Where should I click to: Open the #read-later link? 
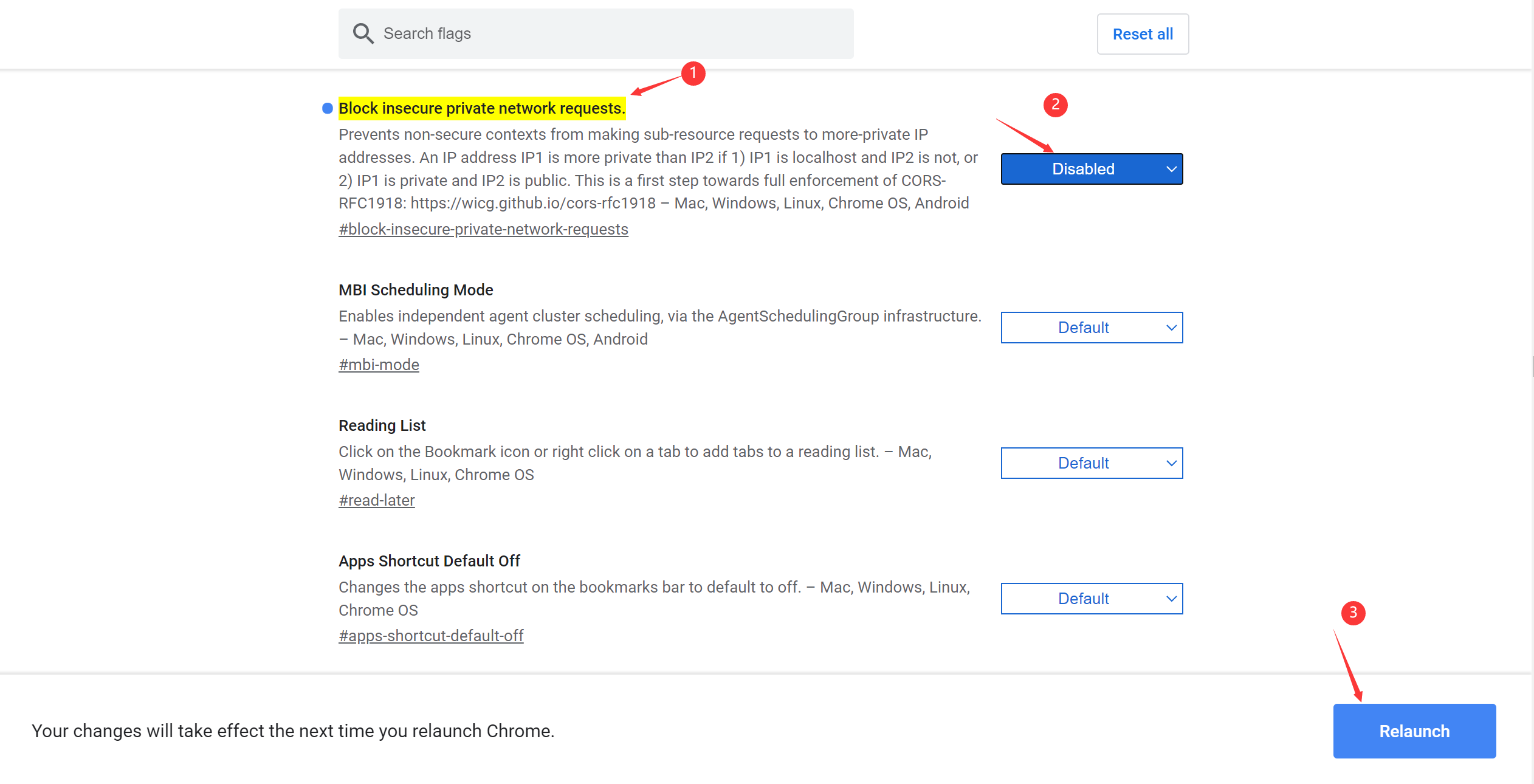click(x=376, y=500)
